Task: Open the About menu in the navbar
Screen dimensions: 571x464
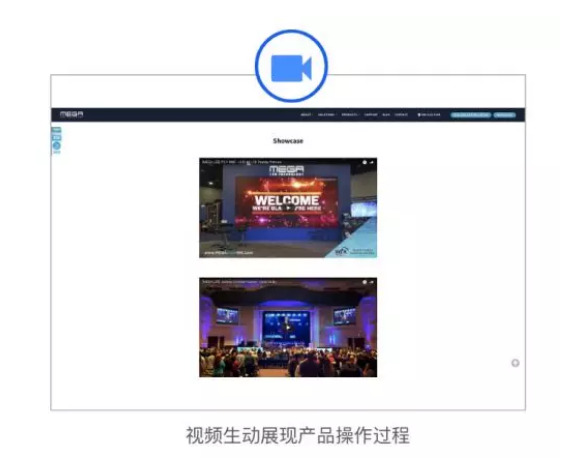Action: tap(306, 115)
